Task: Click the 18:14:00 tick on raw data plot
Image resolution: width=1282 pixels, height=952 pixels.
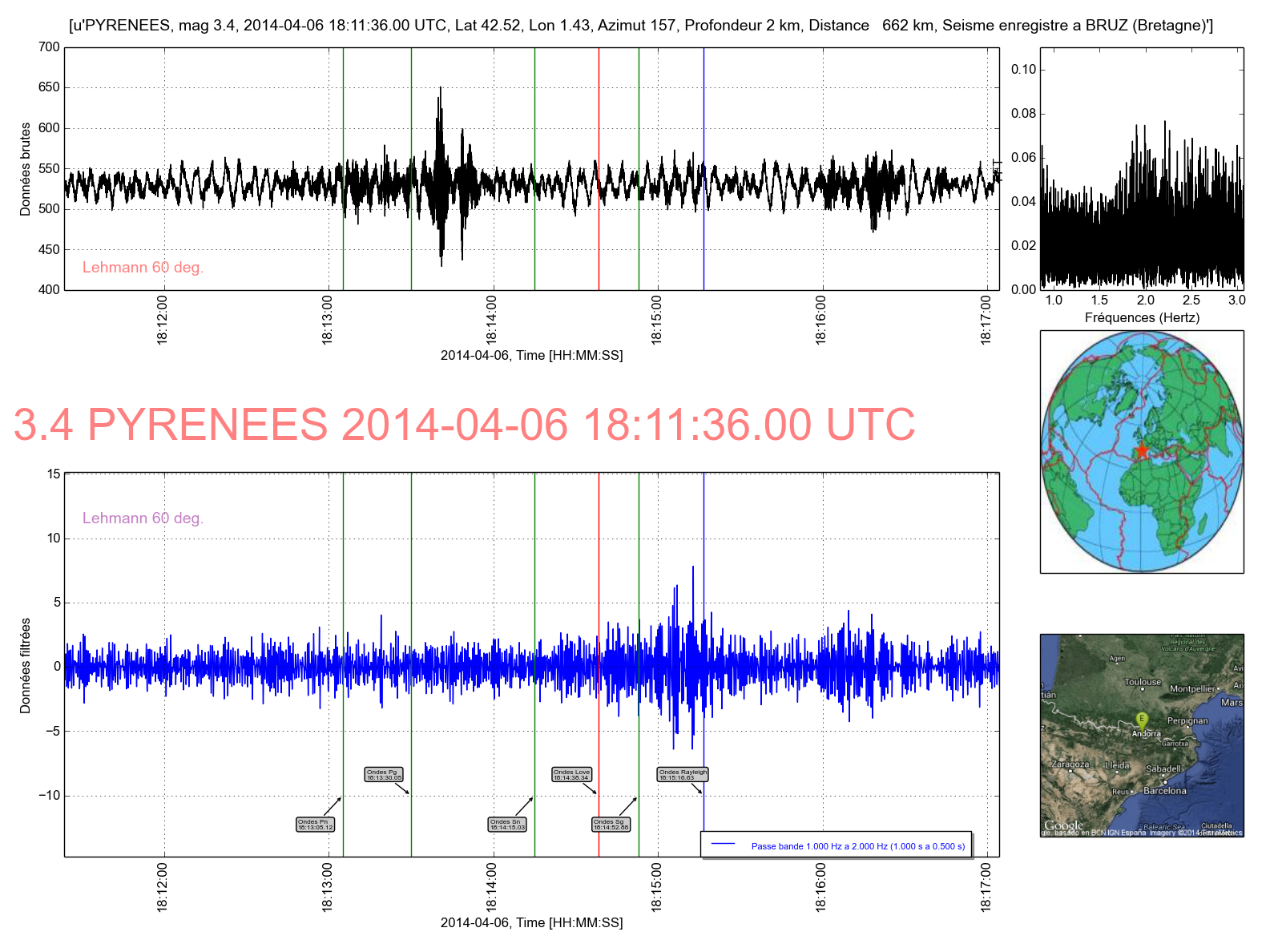Action: [491, 319]
